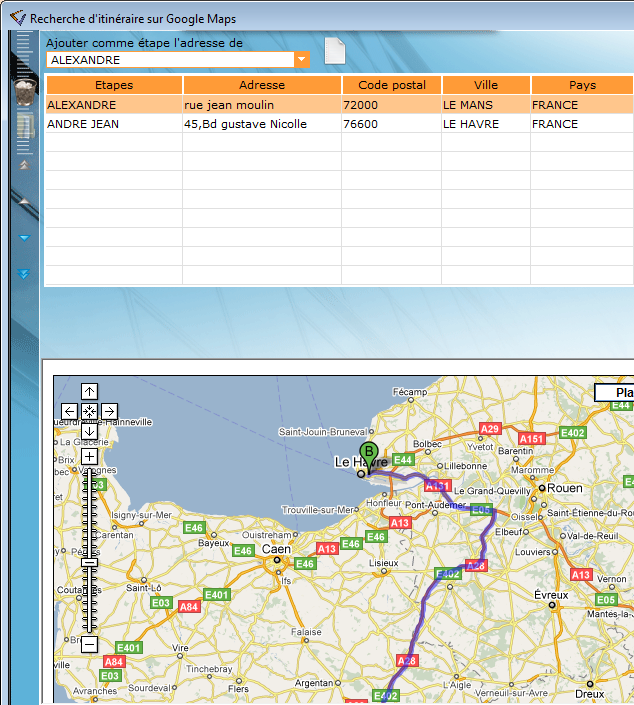
Task: Sort by Ville column header
Action: coord(486,85)
